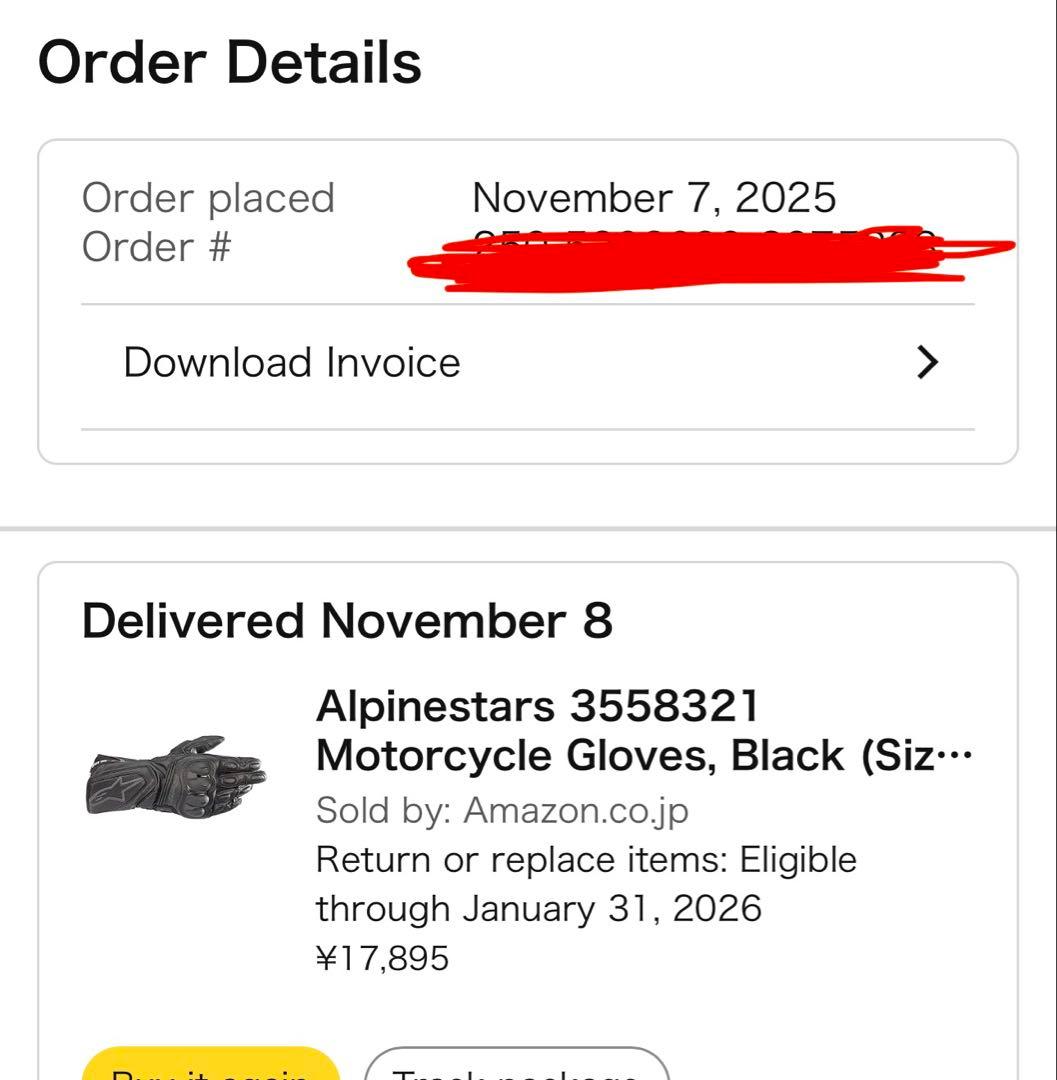Expand the truncated ellipsis after Black (Siz
Image resolution: width=1057 pixels, height=1080 pixels.
[x=957, y=757]
